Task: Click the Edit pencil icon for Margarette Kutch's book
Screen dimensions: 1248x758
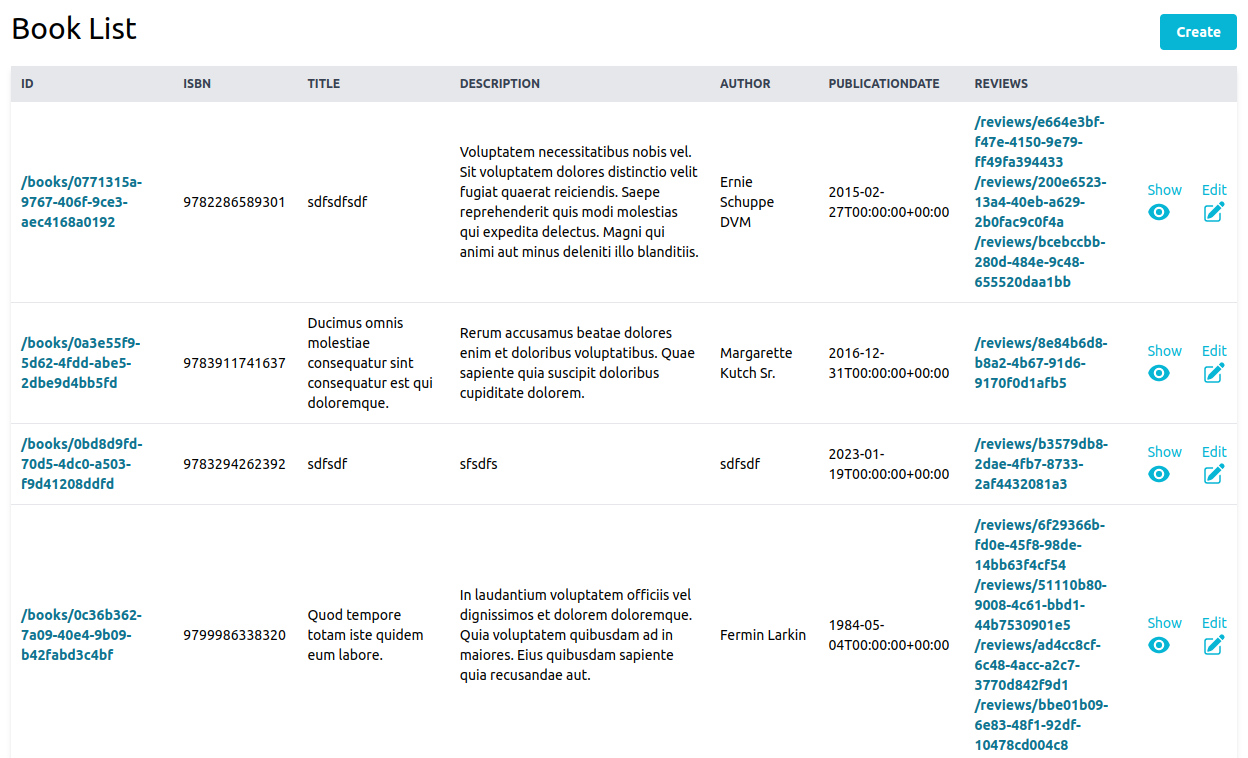Action: point(1214,373)
